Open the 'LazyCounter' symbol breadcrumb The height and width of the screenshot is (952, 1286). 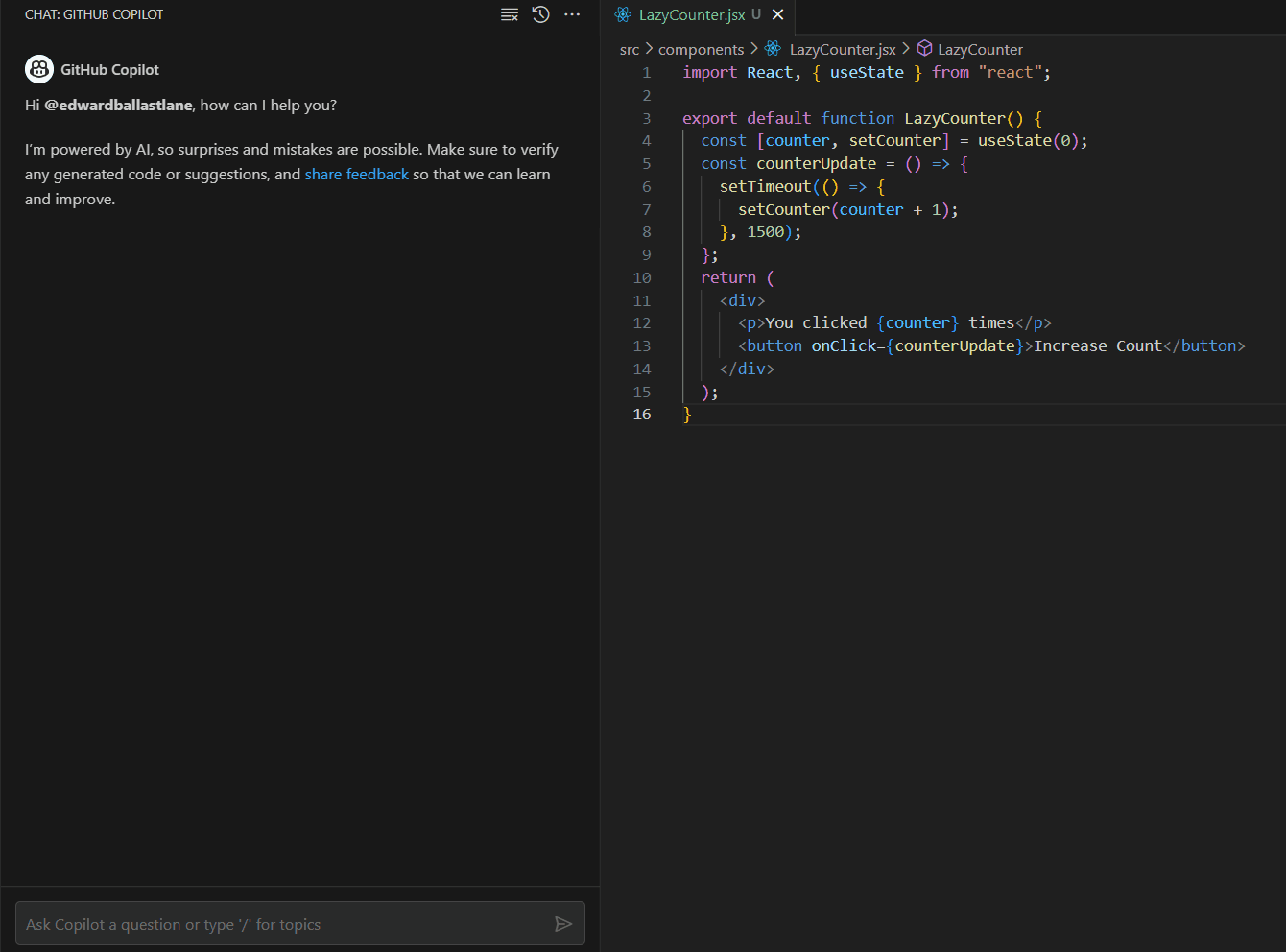tap(980, 49)
